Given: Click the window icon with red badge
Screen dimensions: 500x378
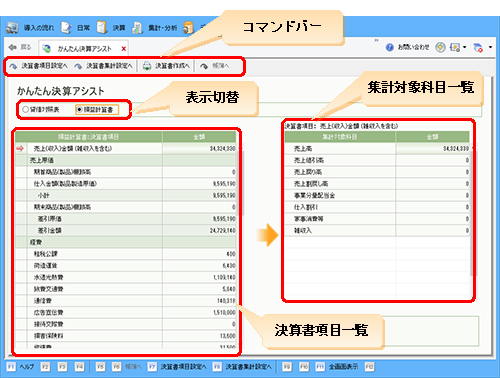Looking at the screenshot, I should point(478,48).
